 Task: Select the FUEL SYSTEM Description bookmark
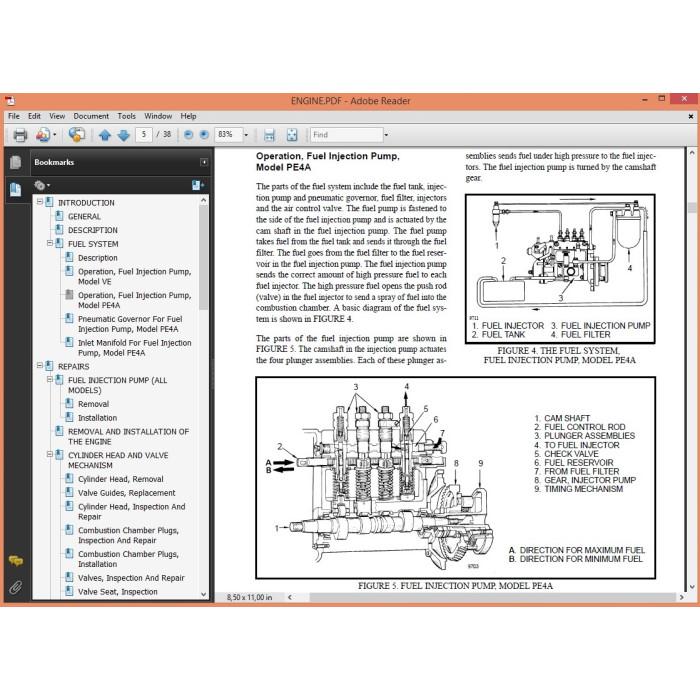tap(98, 258)
